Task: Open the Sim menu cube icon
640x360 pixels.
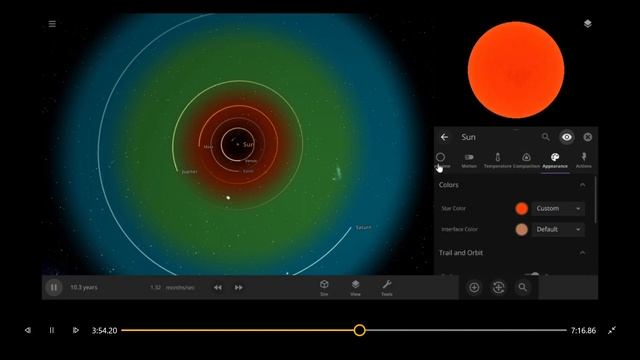Action: pyautogui.click(x=324, y=287)
